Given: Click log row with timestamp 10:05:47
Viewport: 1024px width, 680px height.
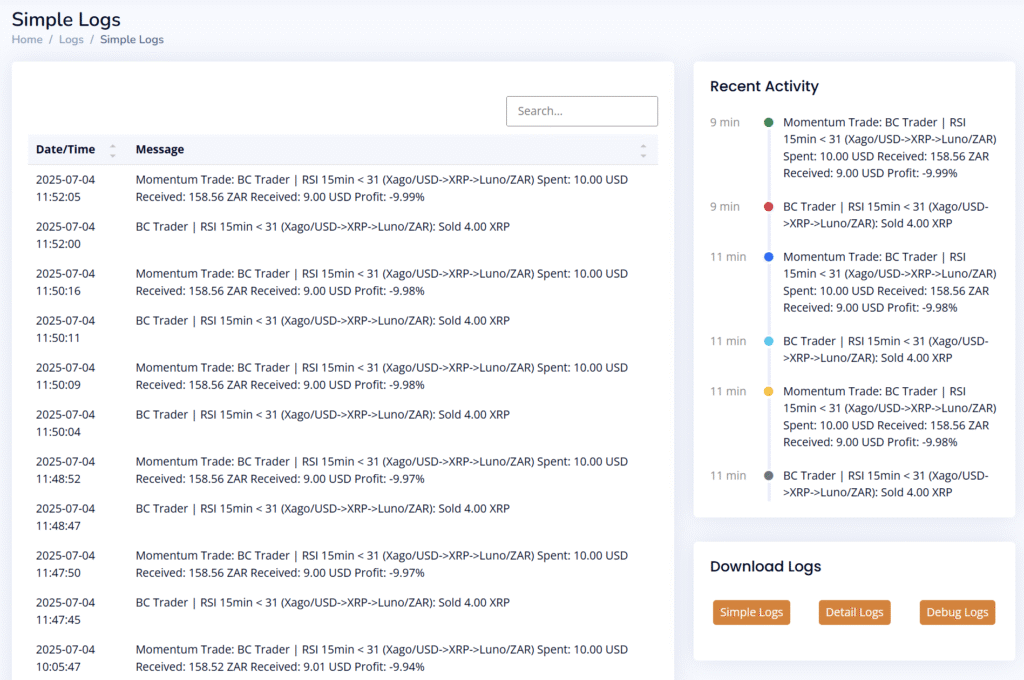Looking at the screenshot, I should 340,657.
